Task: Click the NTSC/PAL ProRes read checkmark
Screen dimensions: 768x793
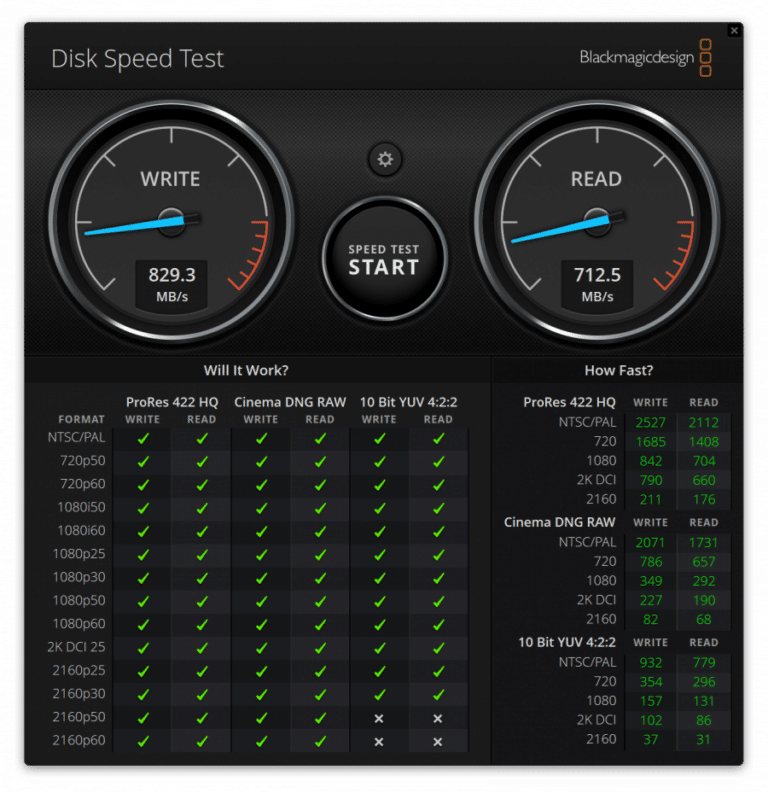Action: (x=202, y=438)
